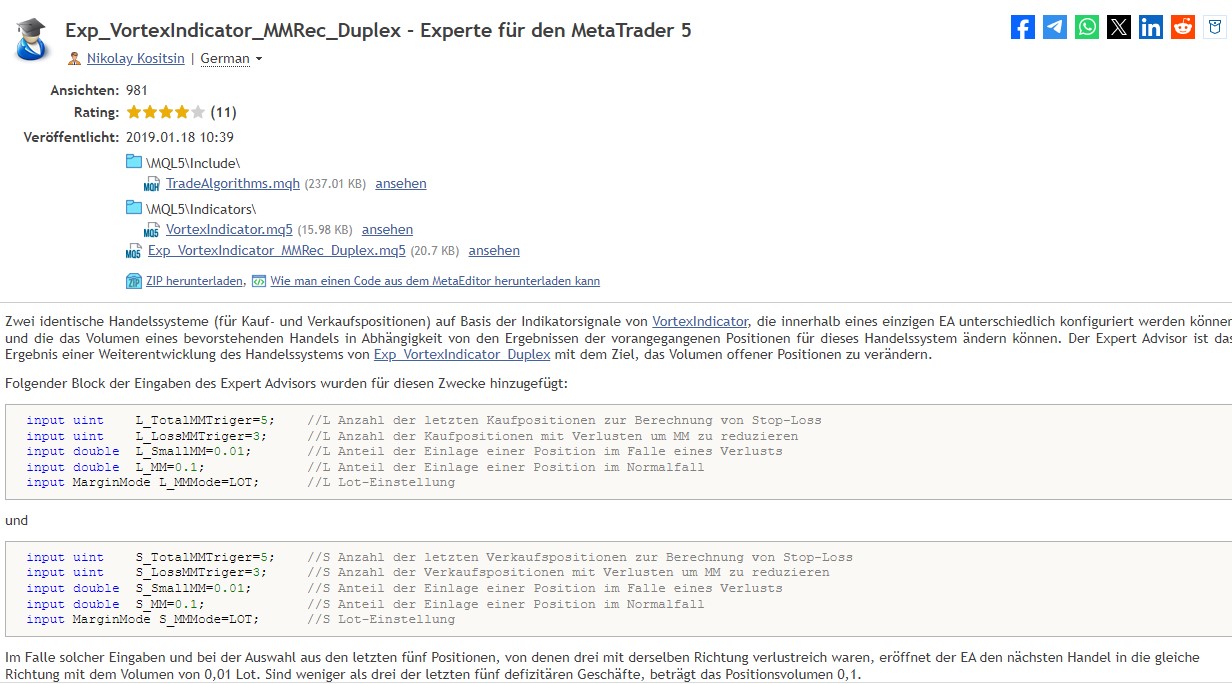Viewport: 1232px width, 684px height.
Task: Click the (15.98 KB) file size text
Action: [x=325, y=230]
